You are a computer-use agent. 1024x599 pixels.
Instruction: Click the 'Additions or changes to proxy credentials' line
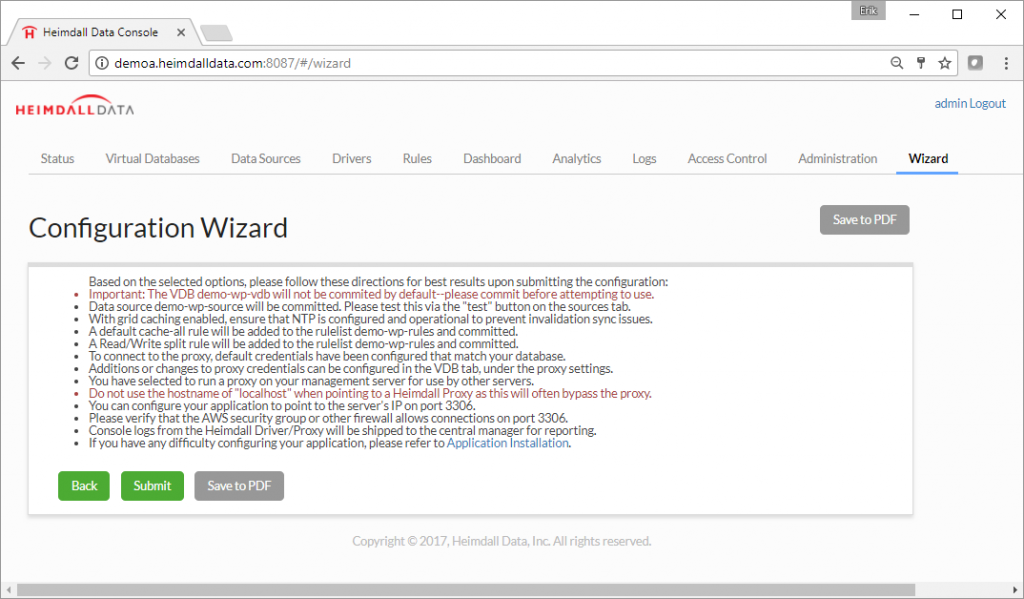tap(351, 368)
